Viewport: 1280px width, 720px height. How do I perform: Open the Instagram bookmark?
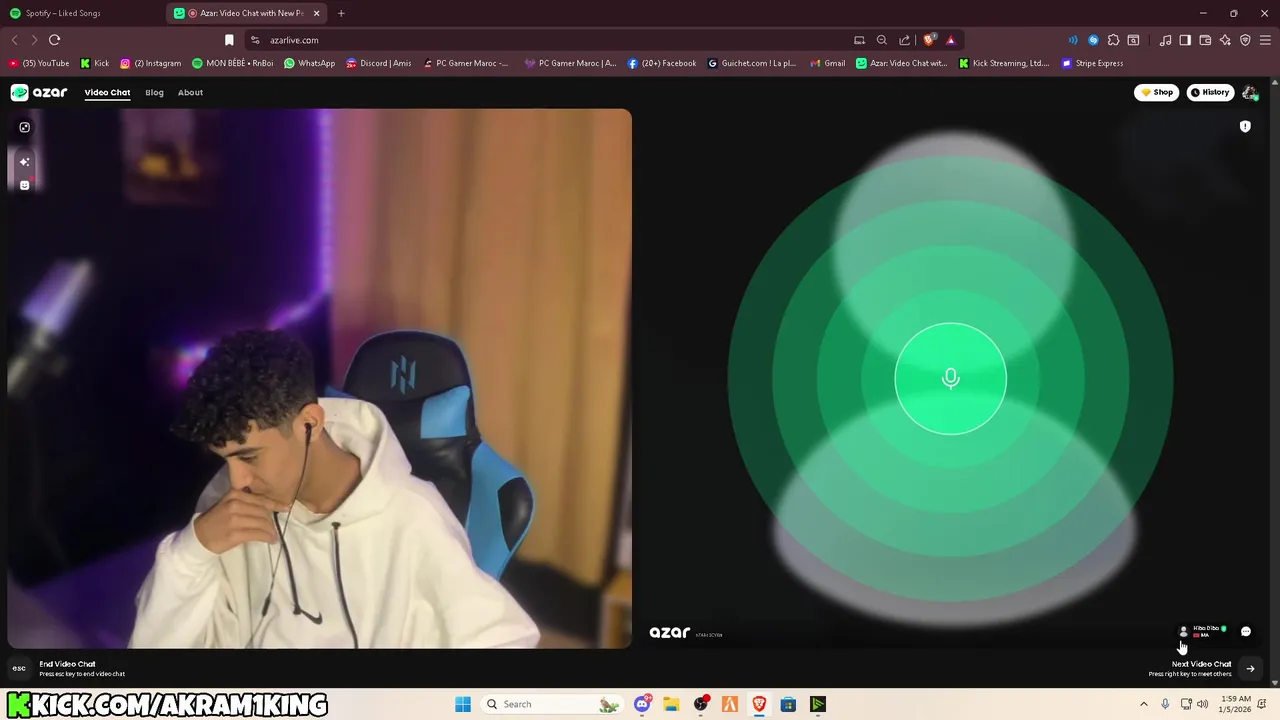[150, 63]
